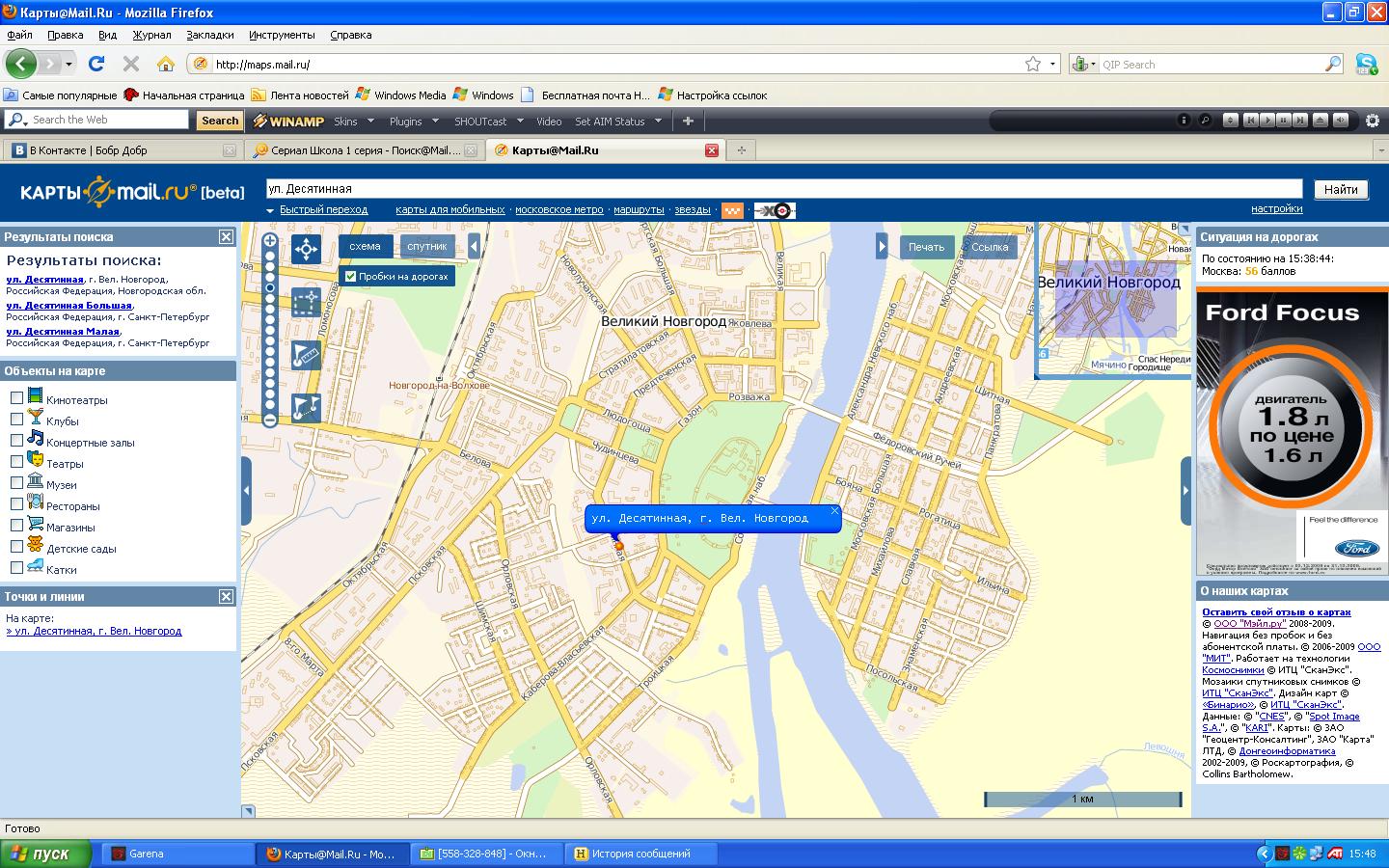Click the Skype icon in the toolbar
The width and height of the screenshot is (1389, 868).
point(1367,64)
